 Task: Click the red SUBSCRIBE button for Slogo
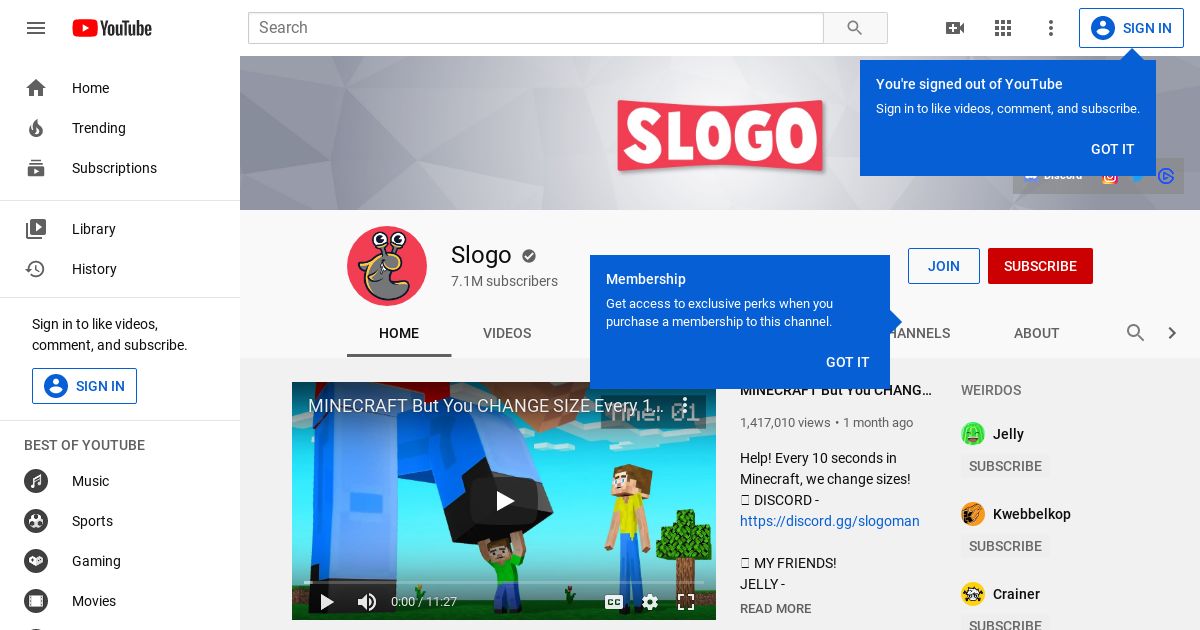pyautogui.click(x=1040, y=266)
